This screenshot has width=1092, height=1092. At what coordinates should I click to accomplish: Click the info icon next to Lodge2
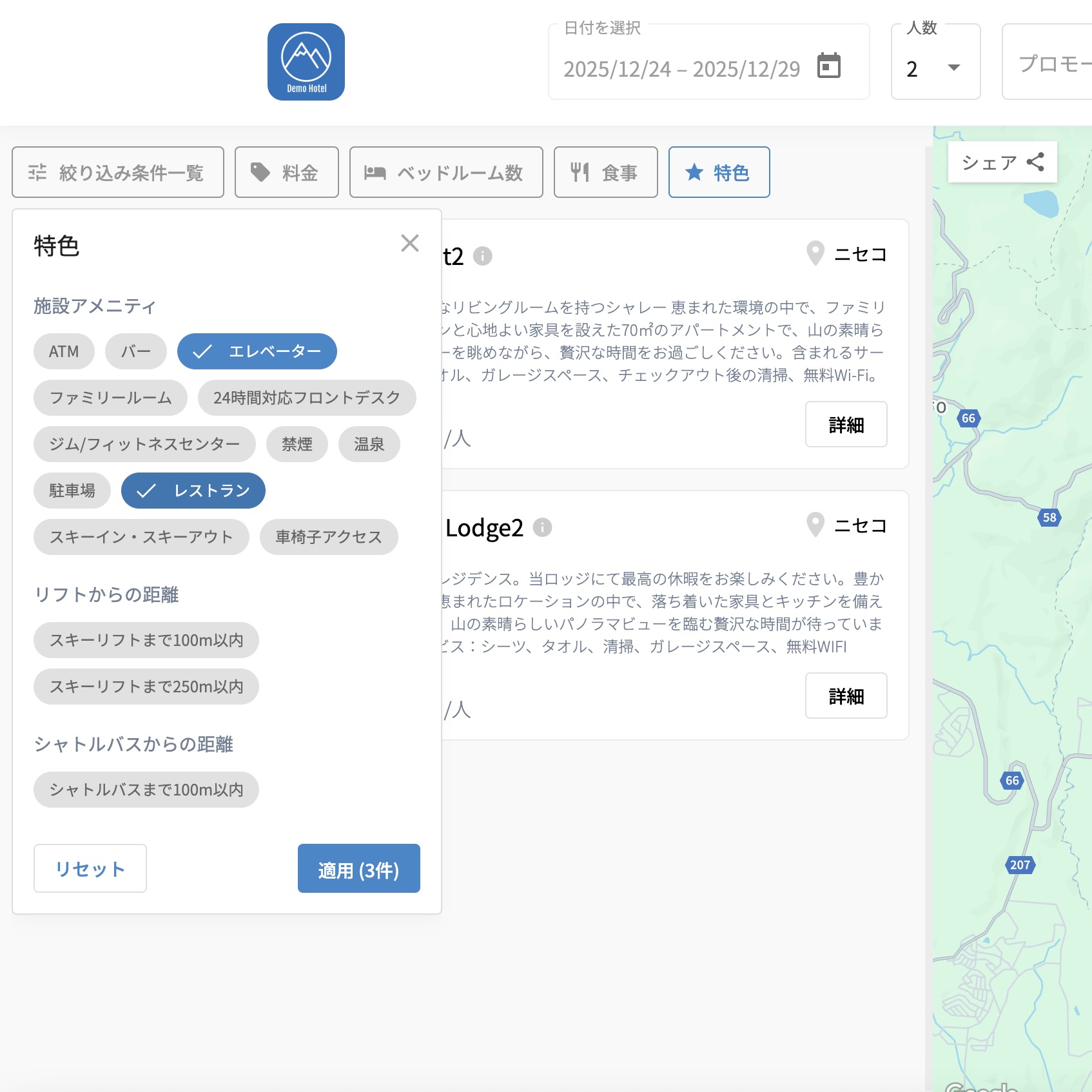(543, 527)
